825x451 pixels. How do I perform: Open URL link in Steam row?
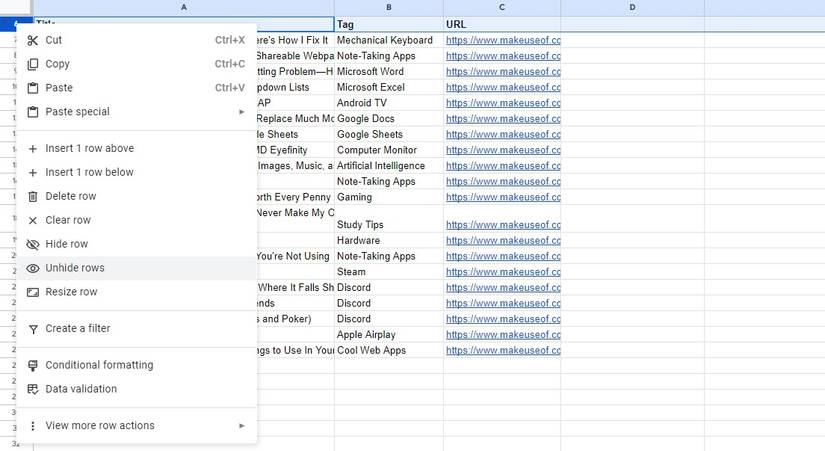coord(503,272)
